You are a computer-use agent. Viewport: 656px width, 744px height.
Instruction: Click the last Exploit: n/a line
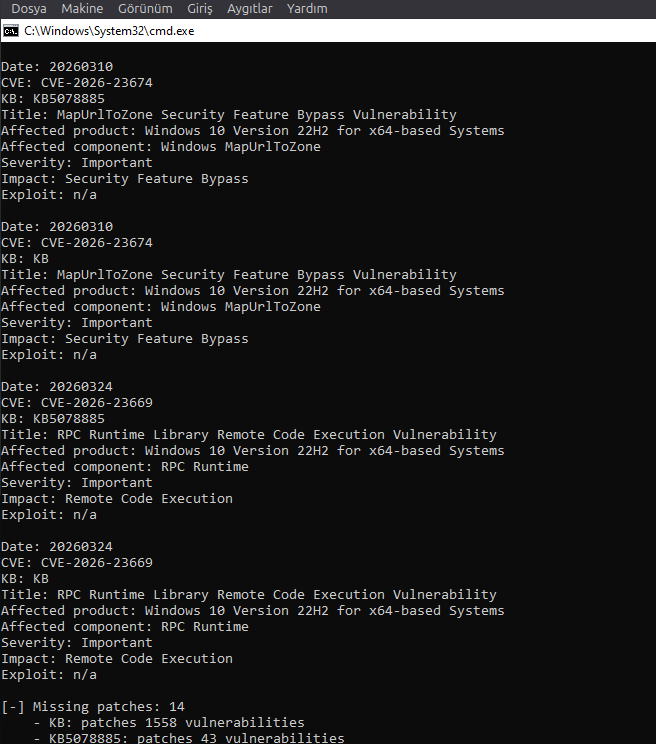tap(49, 675)
